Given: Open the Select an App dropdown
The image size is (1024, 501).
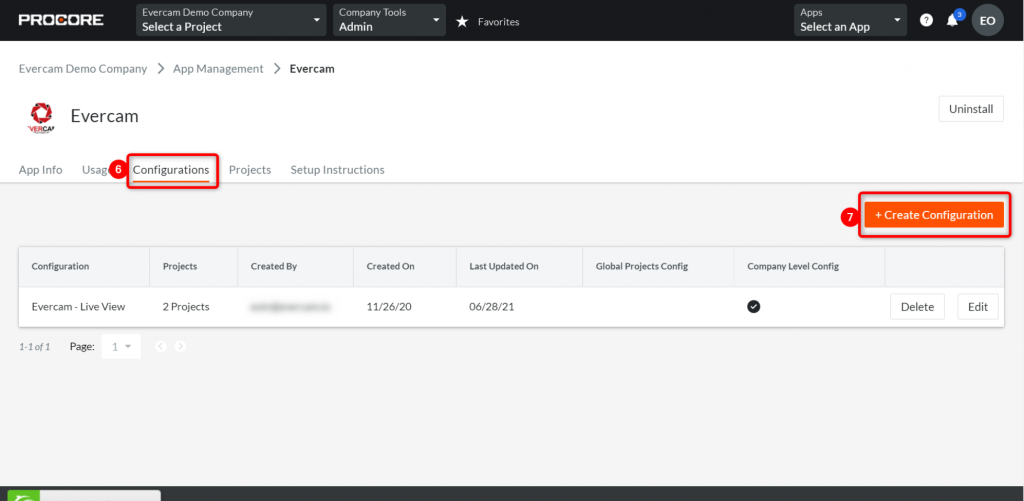Looking at the screenshot, I should 850,20.
